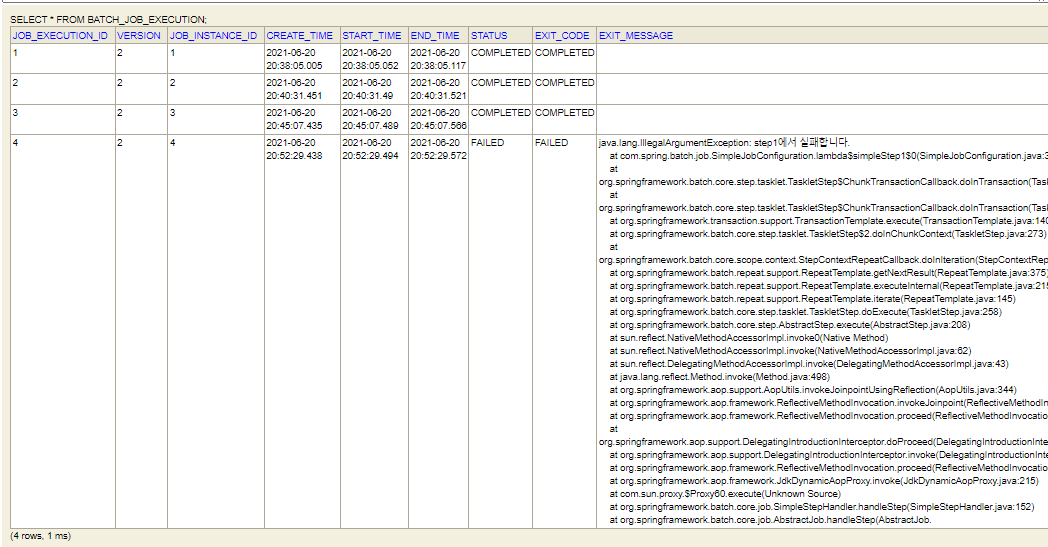This screenshot has width=1048, height=547.
Task: Click create time 20:45:07.435 cell
Action: [x=302, y=119]
